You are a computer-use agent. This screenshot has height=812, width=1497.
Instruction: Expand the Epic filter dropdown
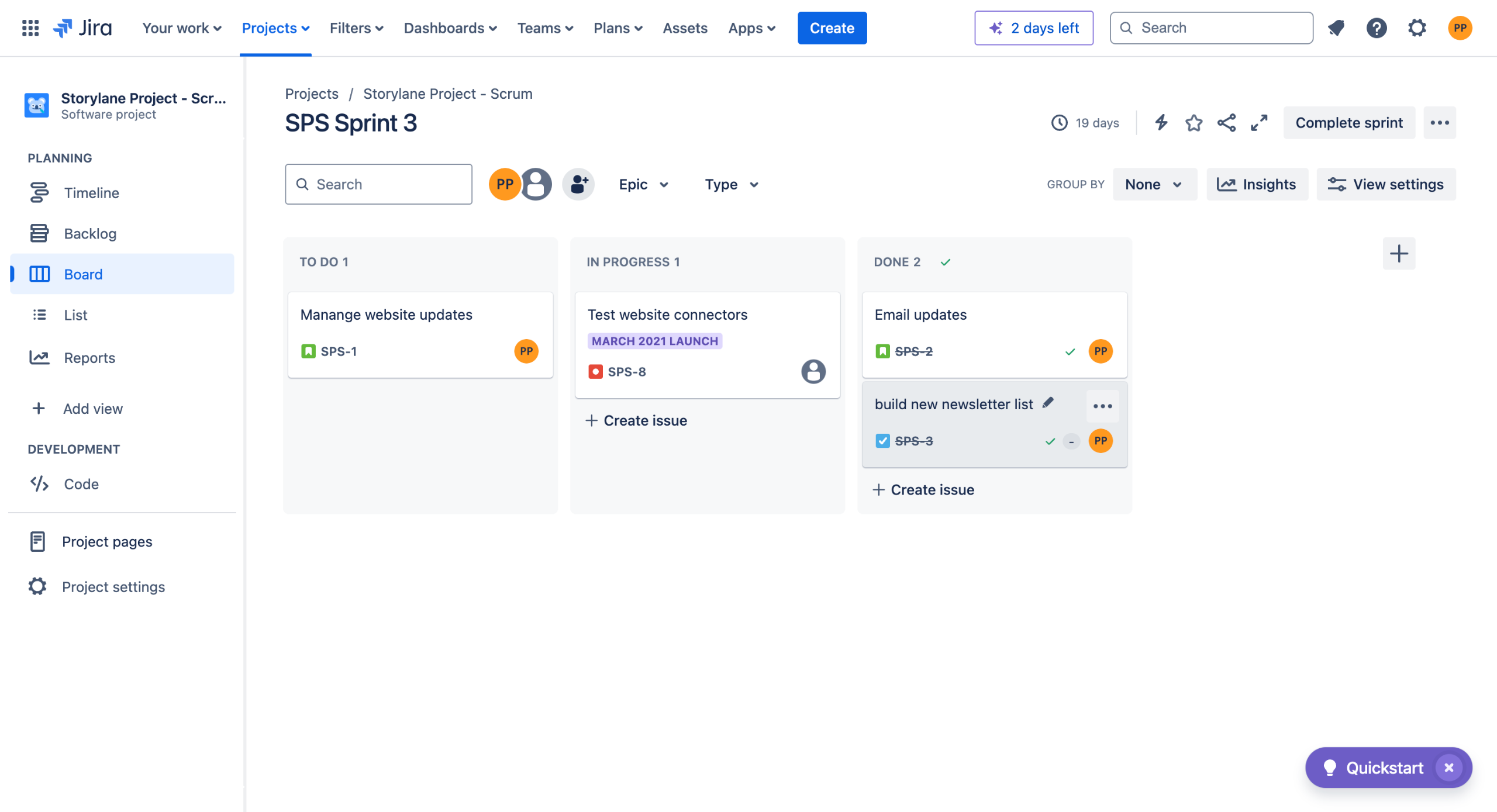coord(643,185)
